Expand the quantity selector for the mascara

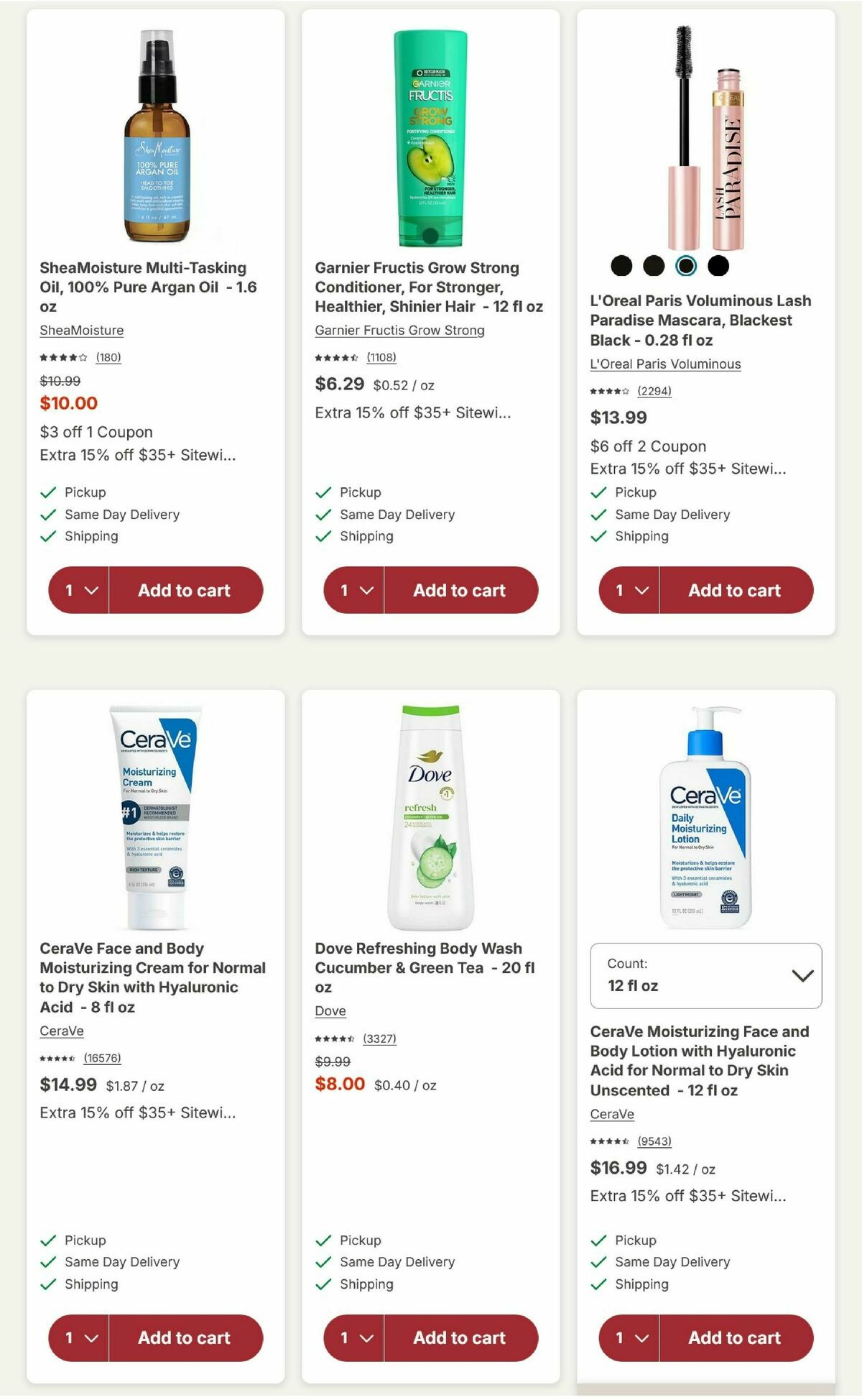[629, 590]
